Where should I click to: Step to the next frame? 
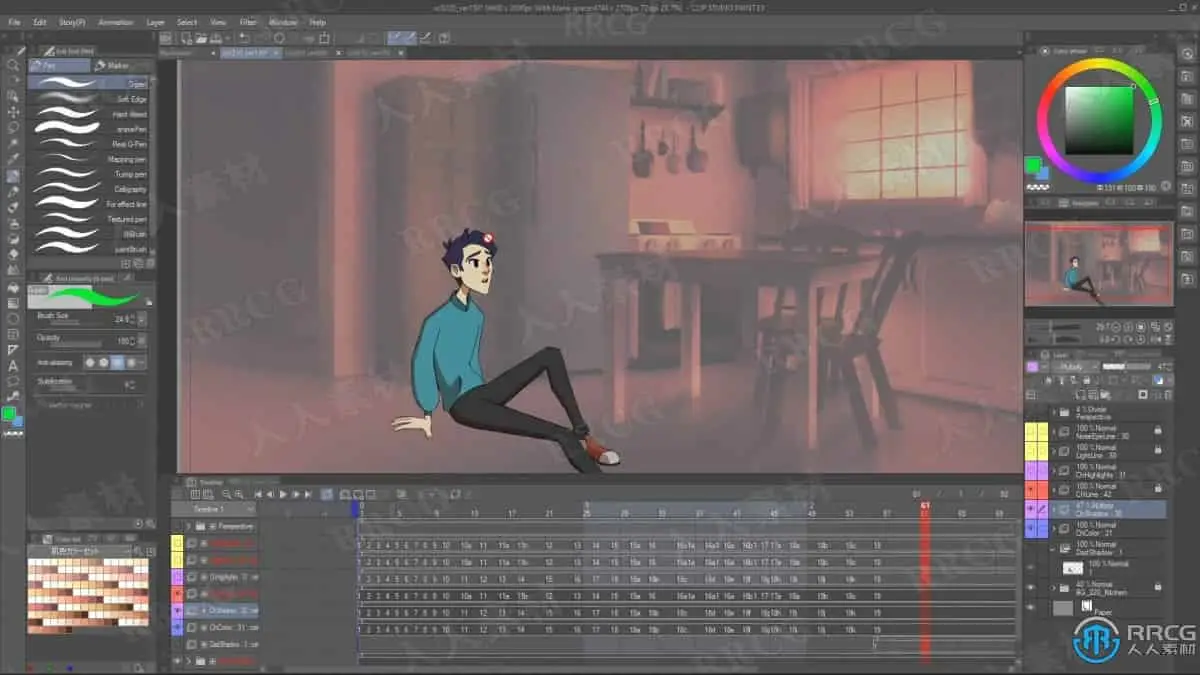[x=296, y=494]
